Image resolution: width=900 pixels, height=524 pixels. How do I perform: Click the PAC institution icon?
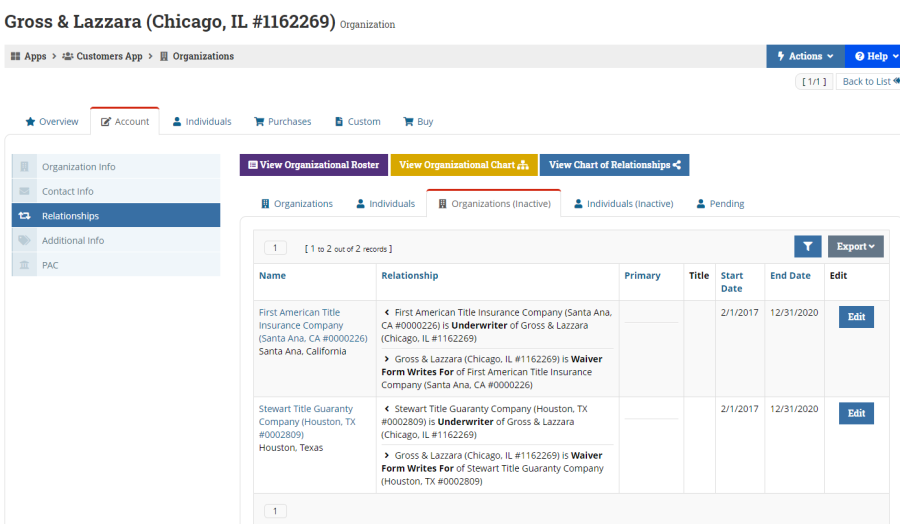(24, 265)
